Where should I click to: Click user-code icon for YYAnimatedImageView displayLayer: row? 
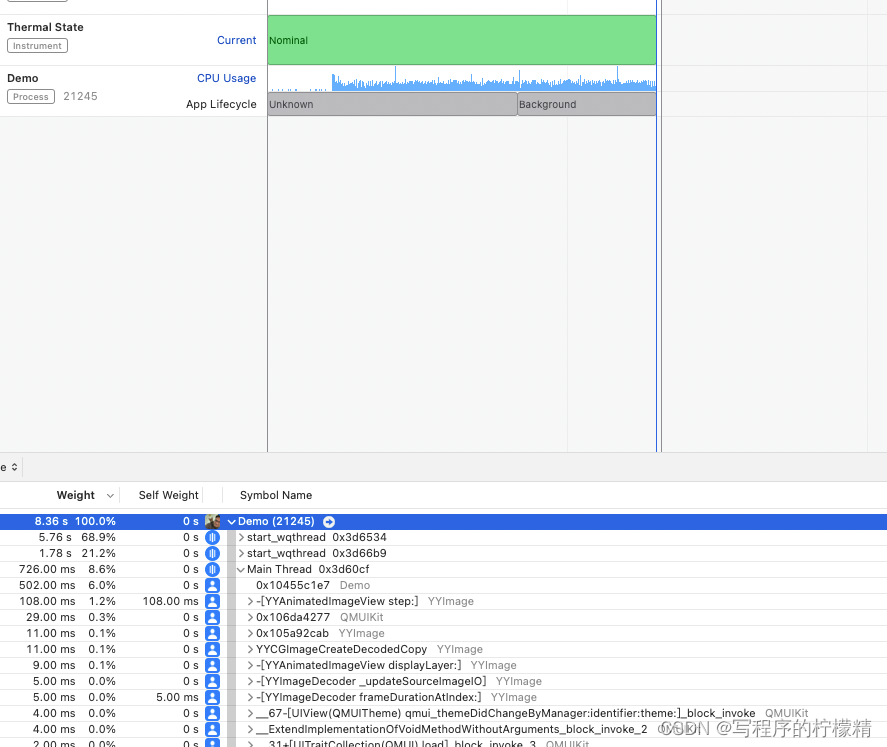point(213,666)
